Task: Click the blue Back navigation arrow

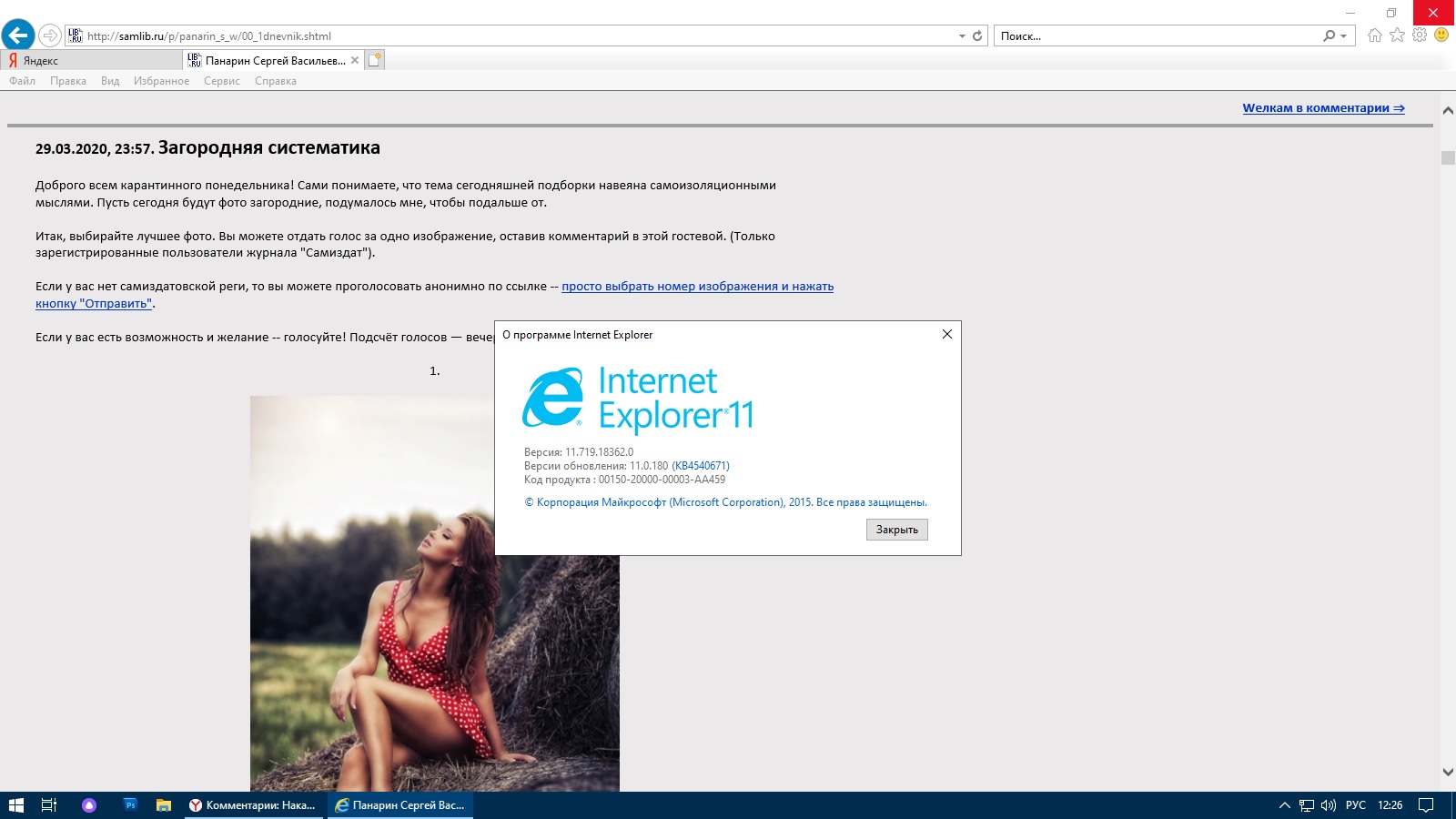Action: point(18,35)
